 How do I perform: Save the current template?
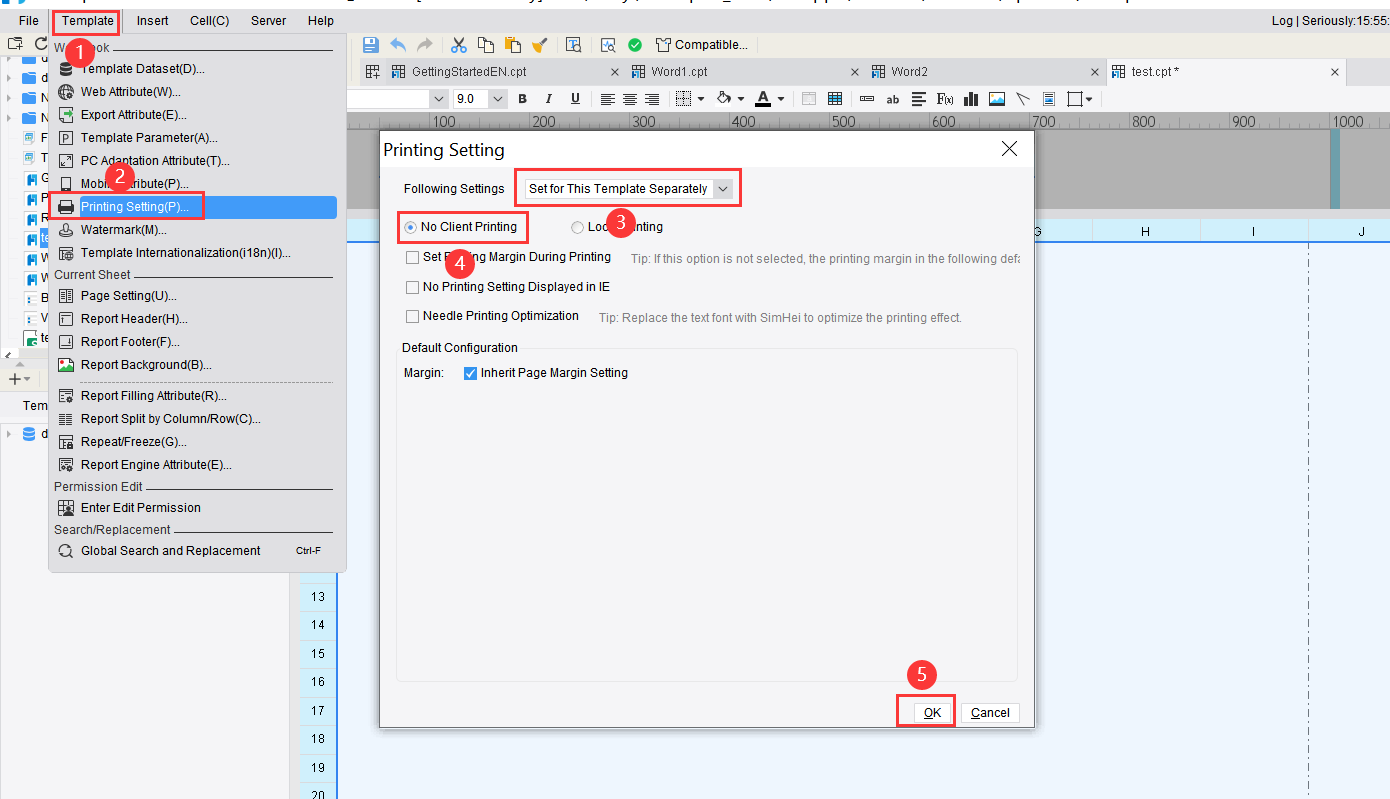coord(370,44)
